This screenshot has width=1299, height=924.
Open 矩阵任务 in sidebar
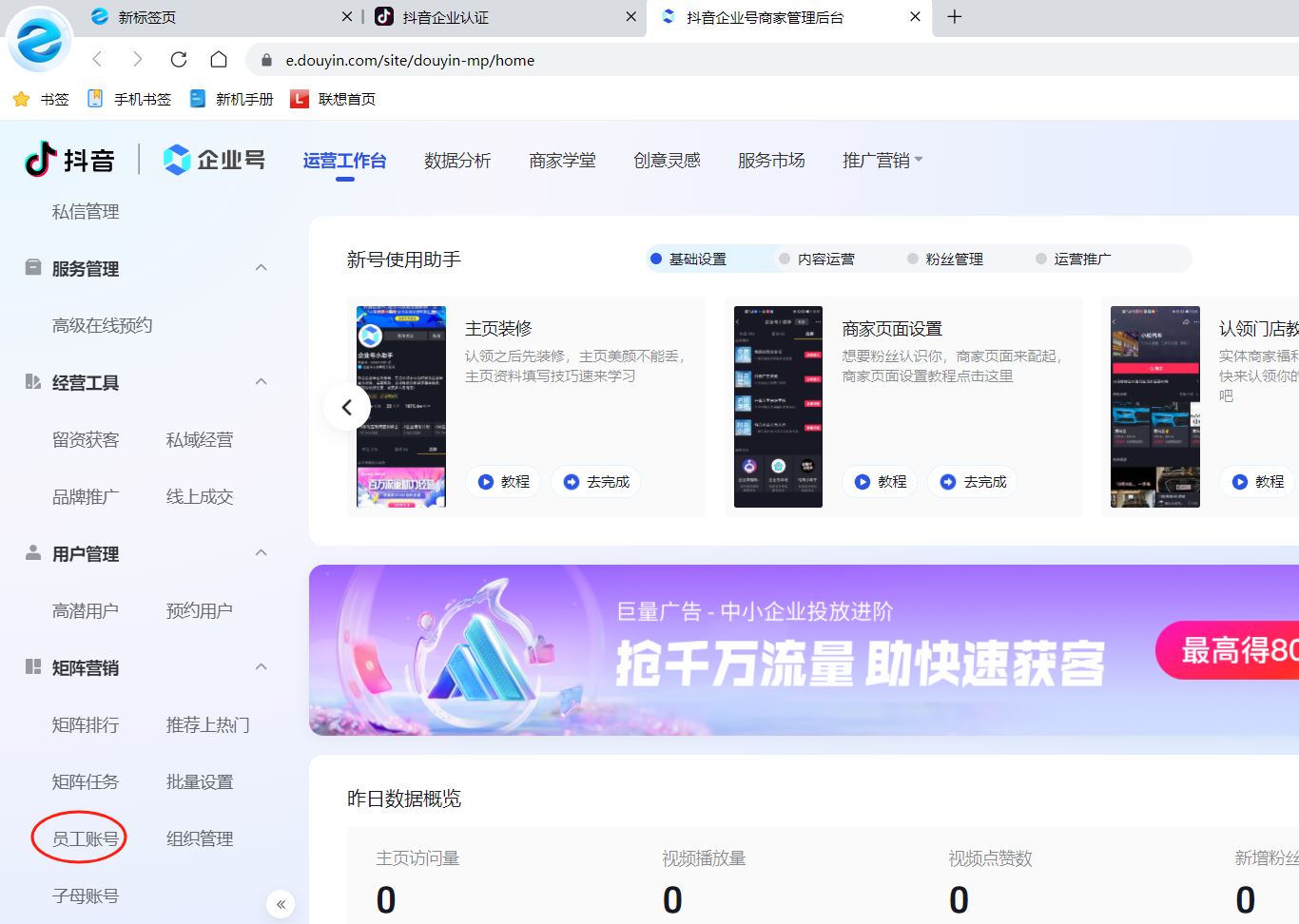pos(86,782)
